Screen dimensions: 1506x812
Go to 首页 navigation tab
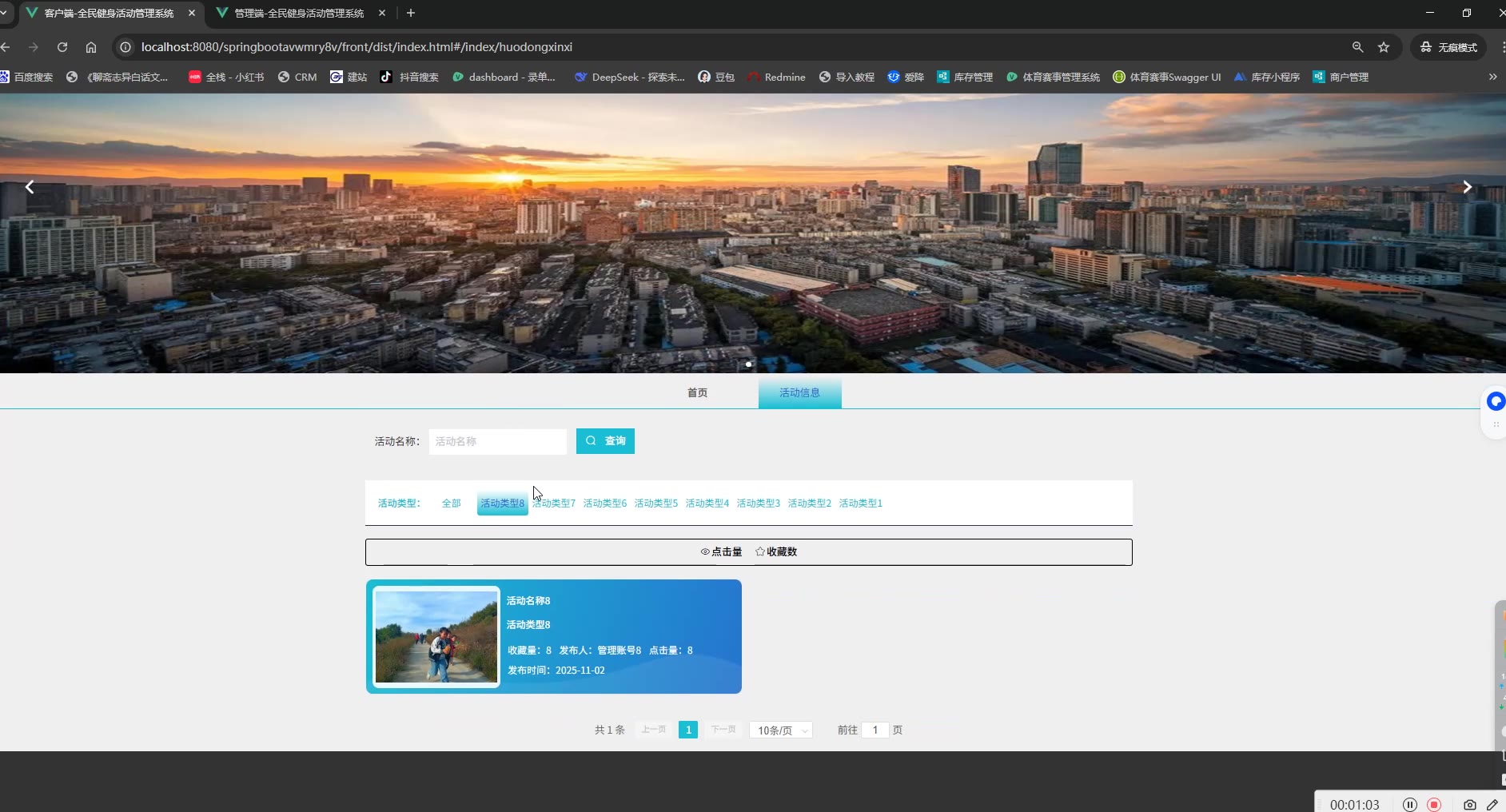(697, 393)
